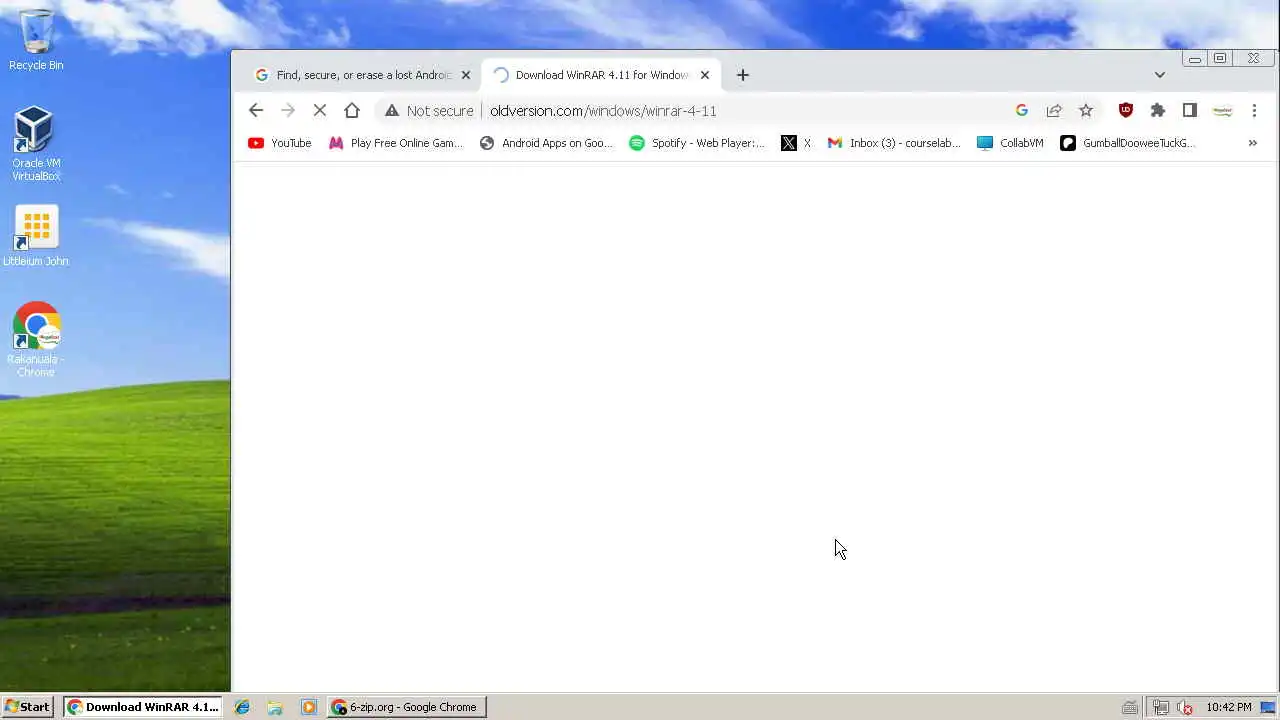
Task: Close the Download WinRAR 4.11 tab
Action: (705, 75)
